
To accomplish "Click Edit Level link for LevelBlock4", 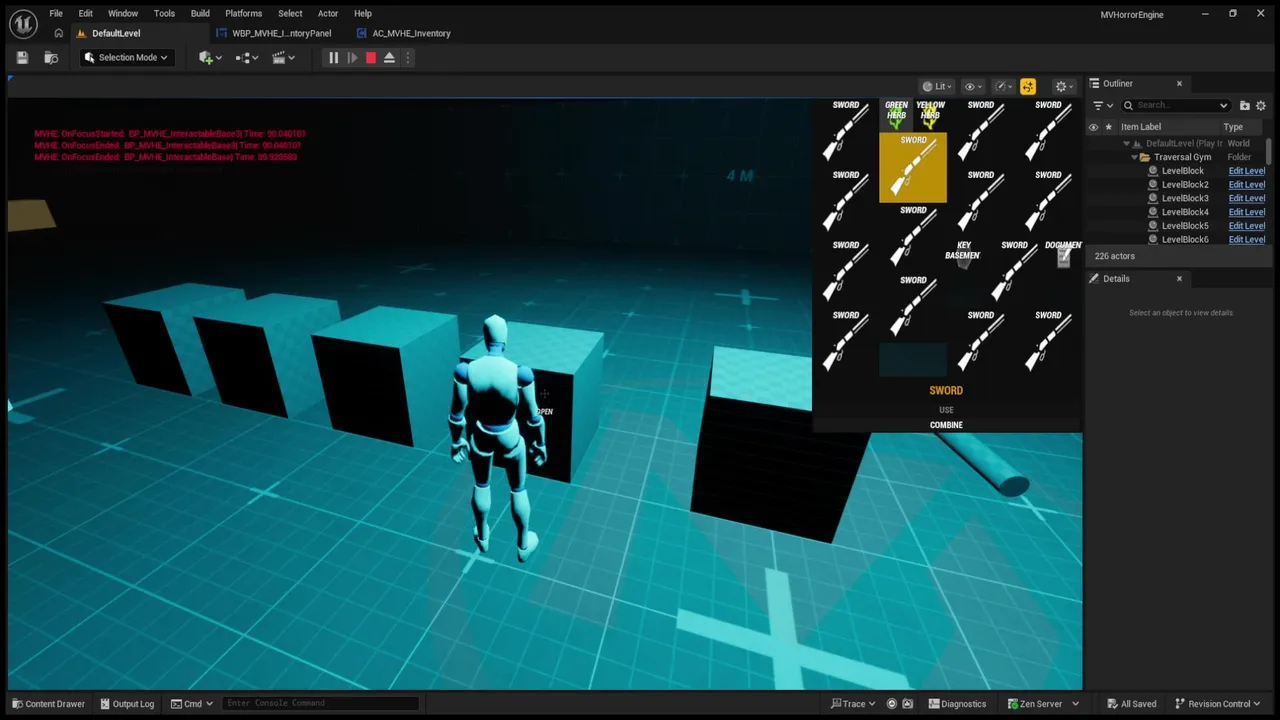I will pos(1246,212).
